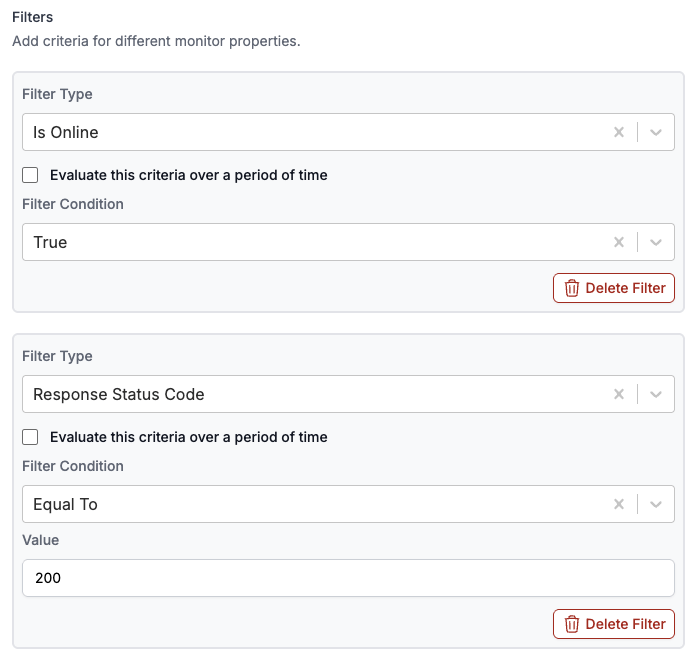Enable time period evaluation for Is Online filter
The image size is (700, 659).
click(31, 175)
